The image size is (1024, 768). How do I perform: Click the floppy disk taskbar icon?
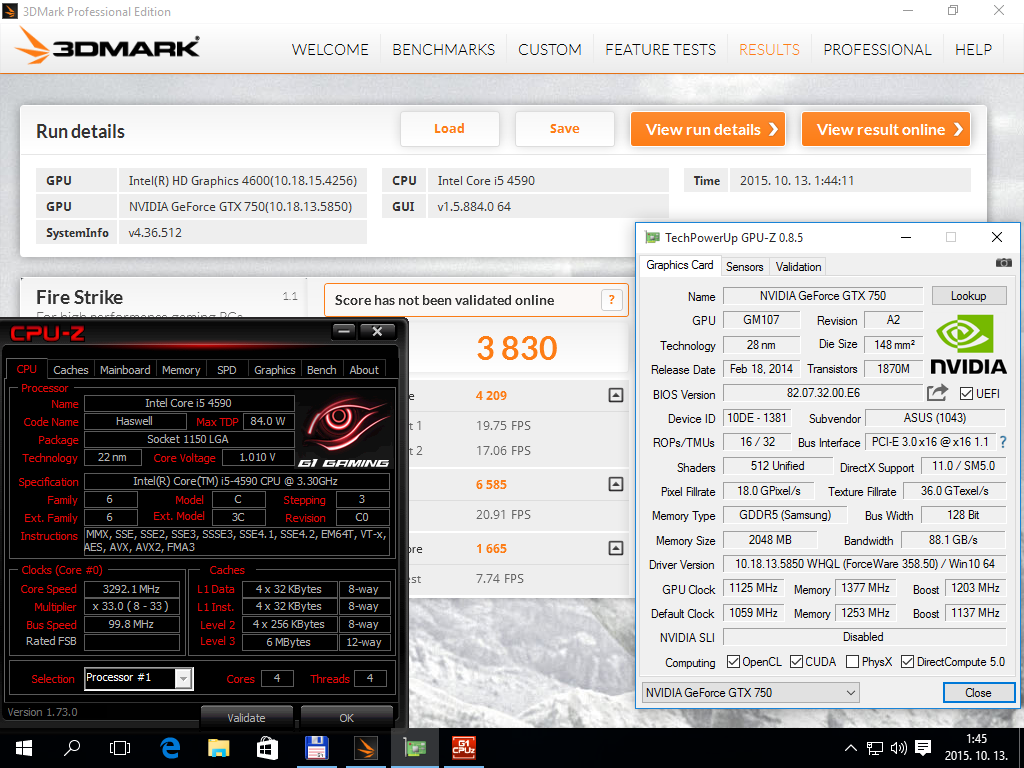pos(317,748)
